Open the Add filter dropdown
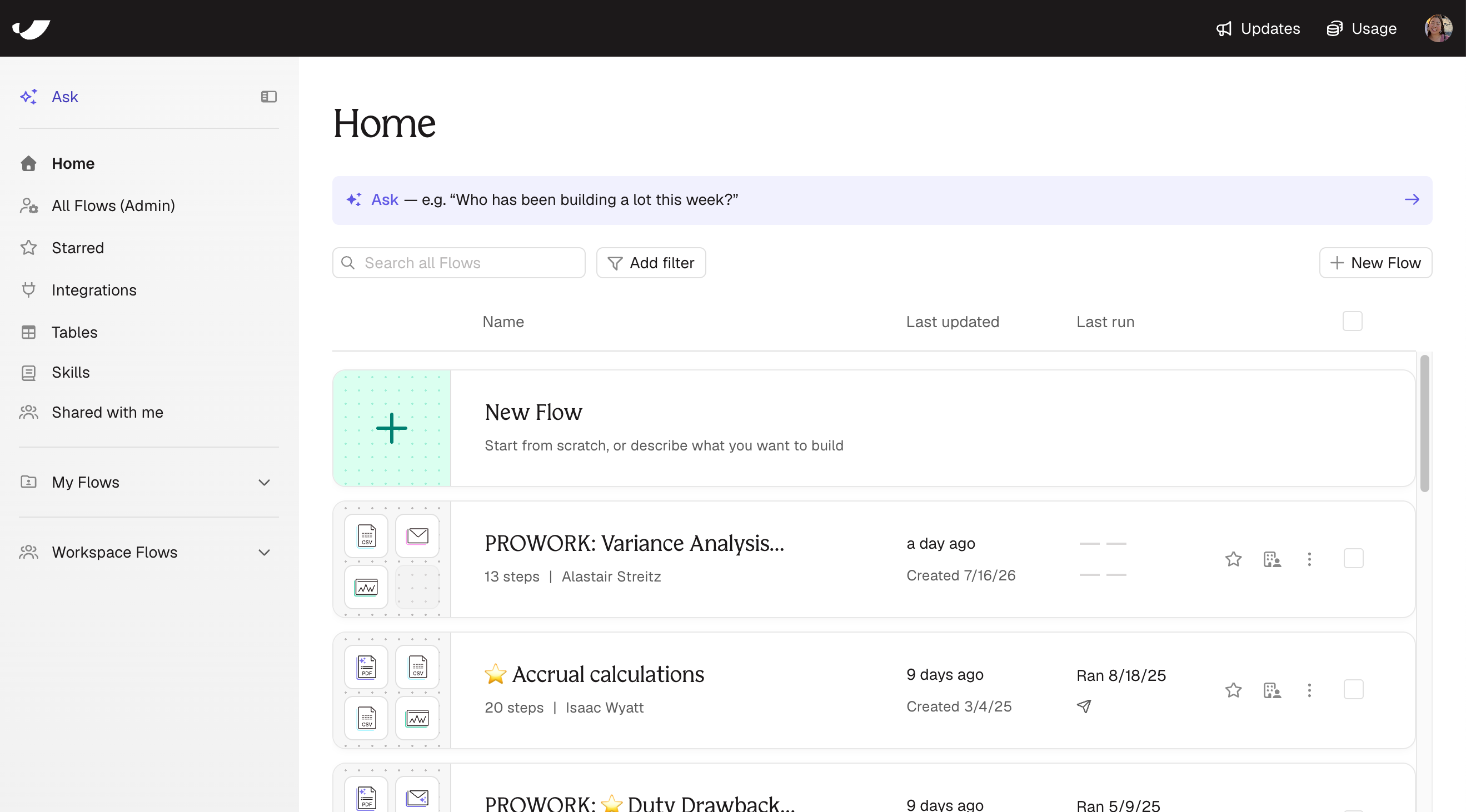 651,263
